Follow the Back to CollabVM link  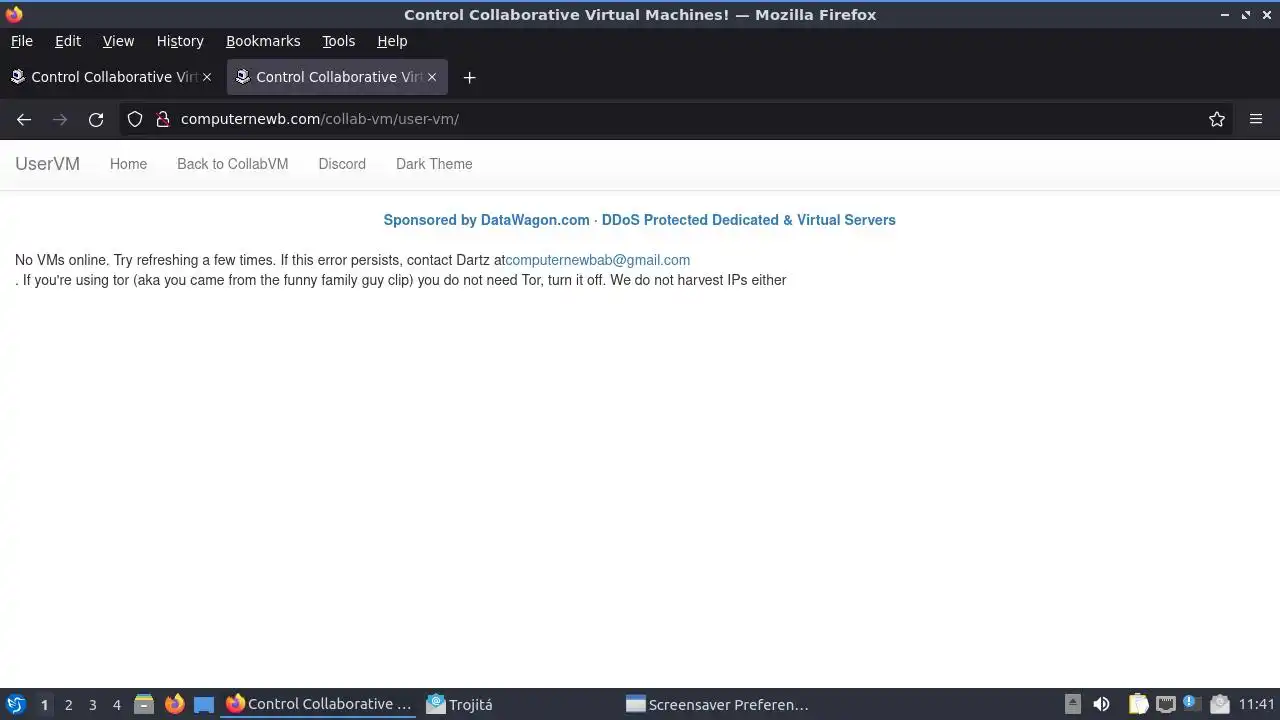(232, 164)
